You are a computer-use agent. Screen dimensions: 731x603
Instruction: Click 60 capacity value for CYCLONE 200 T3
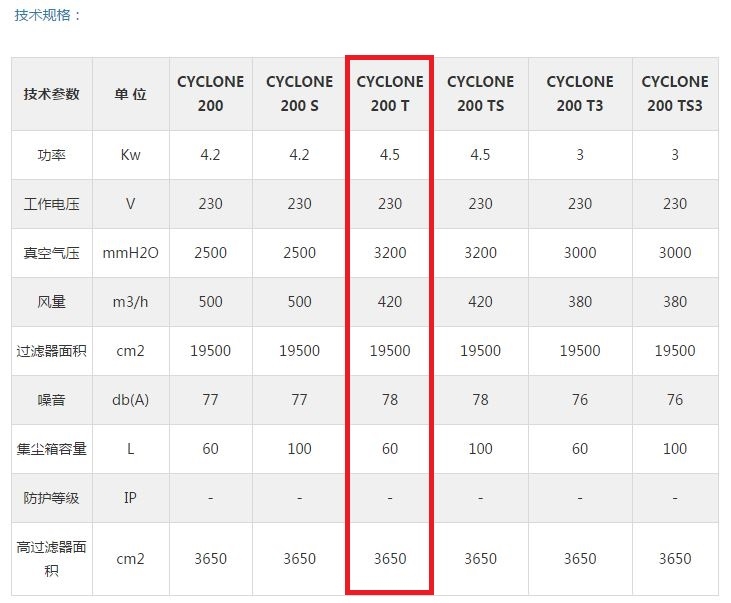(580, 449)
